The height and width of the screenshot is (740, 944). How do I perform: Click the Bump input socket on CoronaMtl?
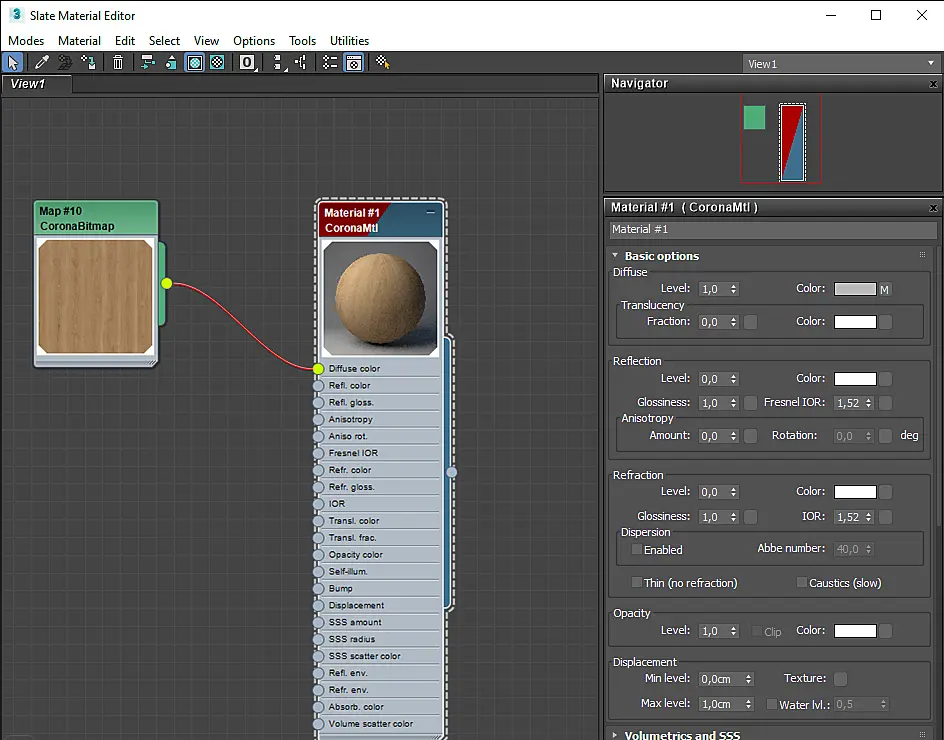coord(318,588)
